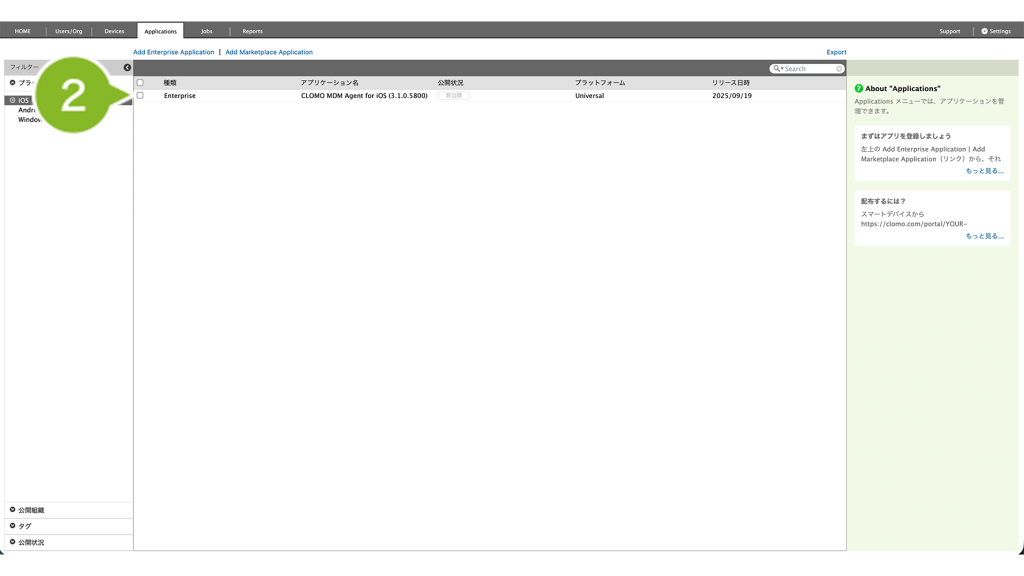Image resolution: width=1024 pixels, height=576 pixels.
Task: Click inside the Search input field
Action: (809, 69)
